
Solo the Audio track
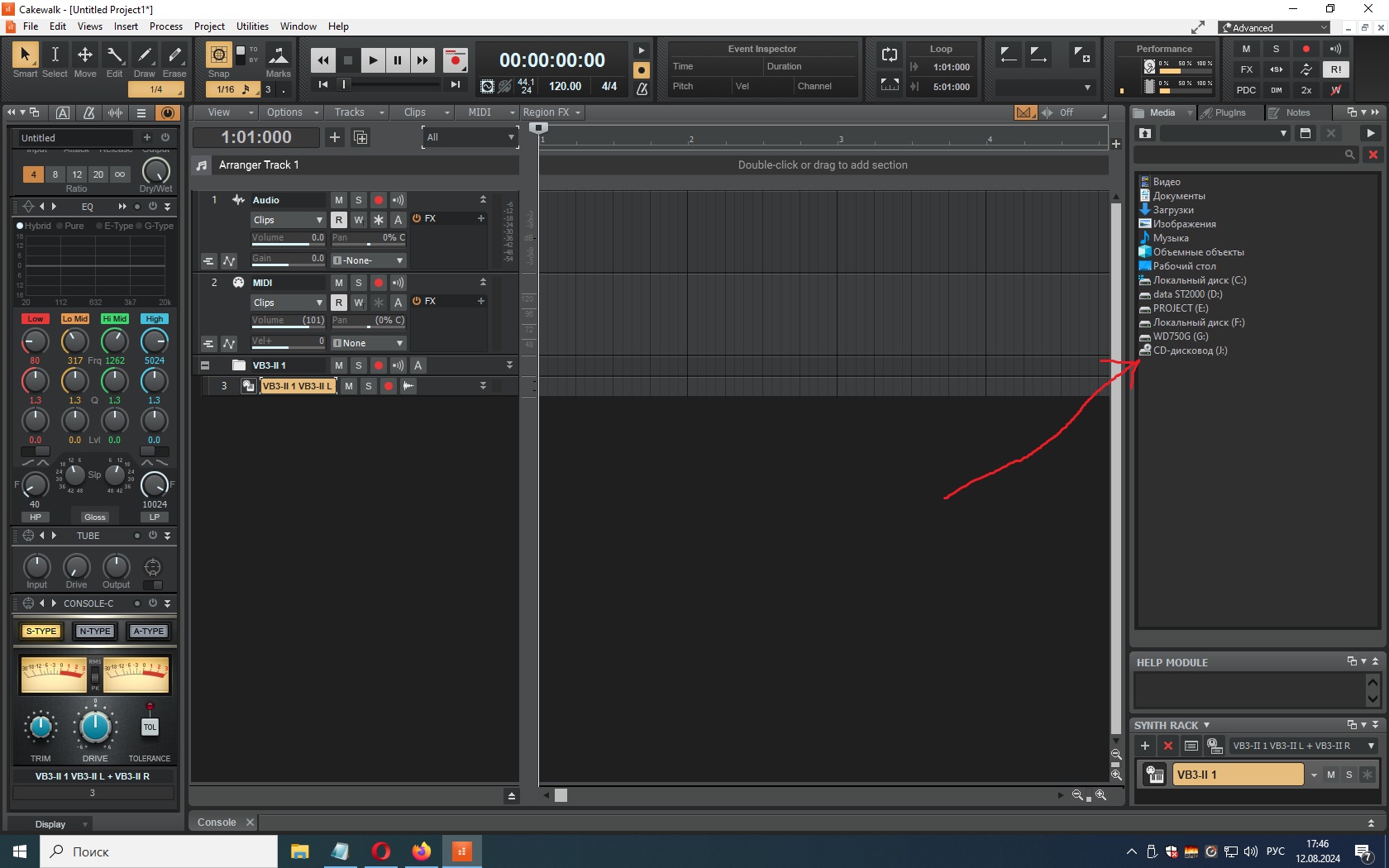[359, 200]
